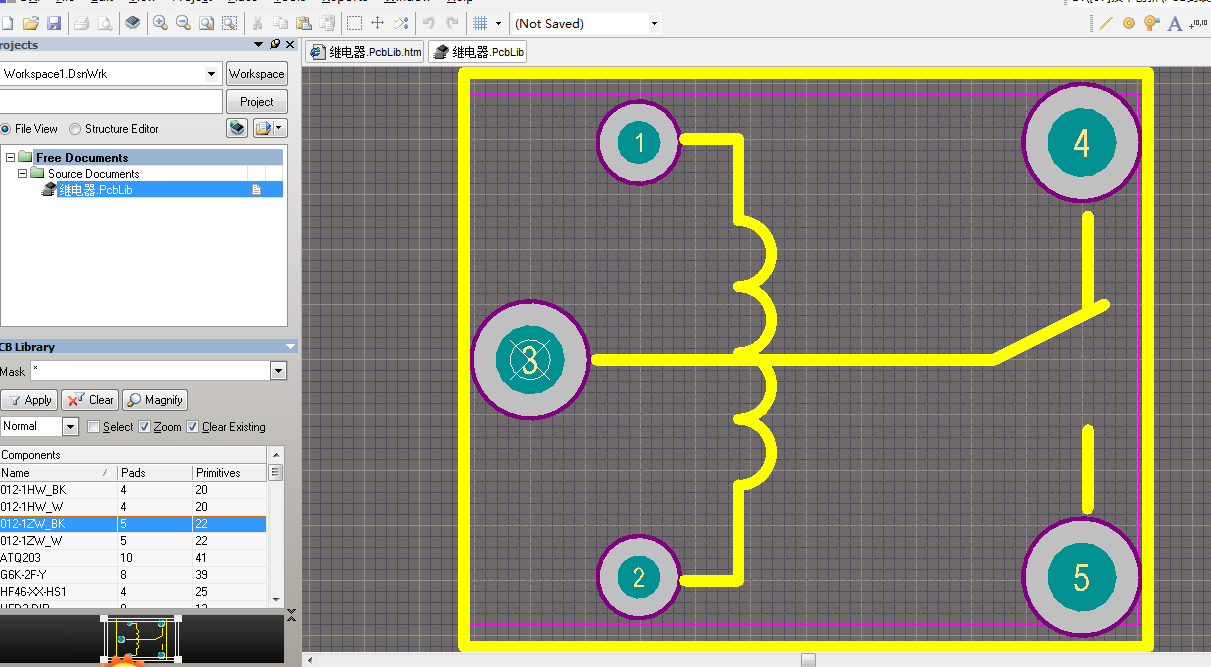The height and width of the screenshot is (667, 1211).
Task: Click pad 3 in the footprint
Action: tap(530, 359)
